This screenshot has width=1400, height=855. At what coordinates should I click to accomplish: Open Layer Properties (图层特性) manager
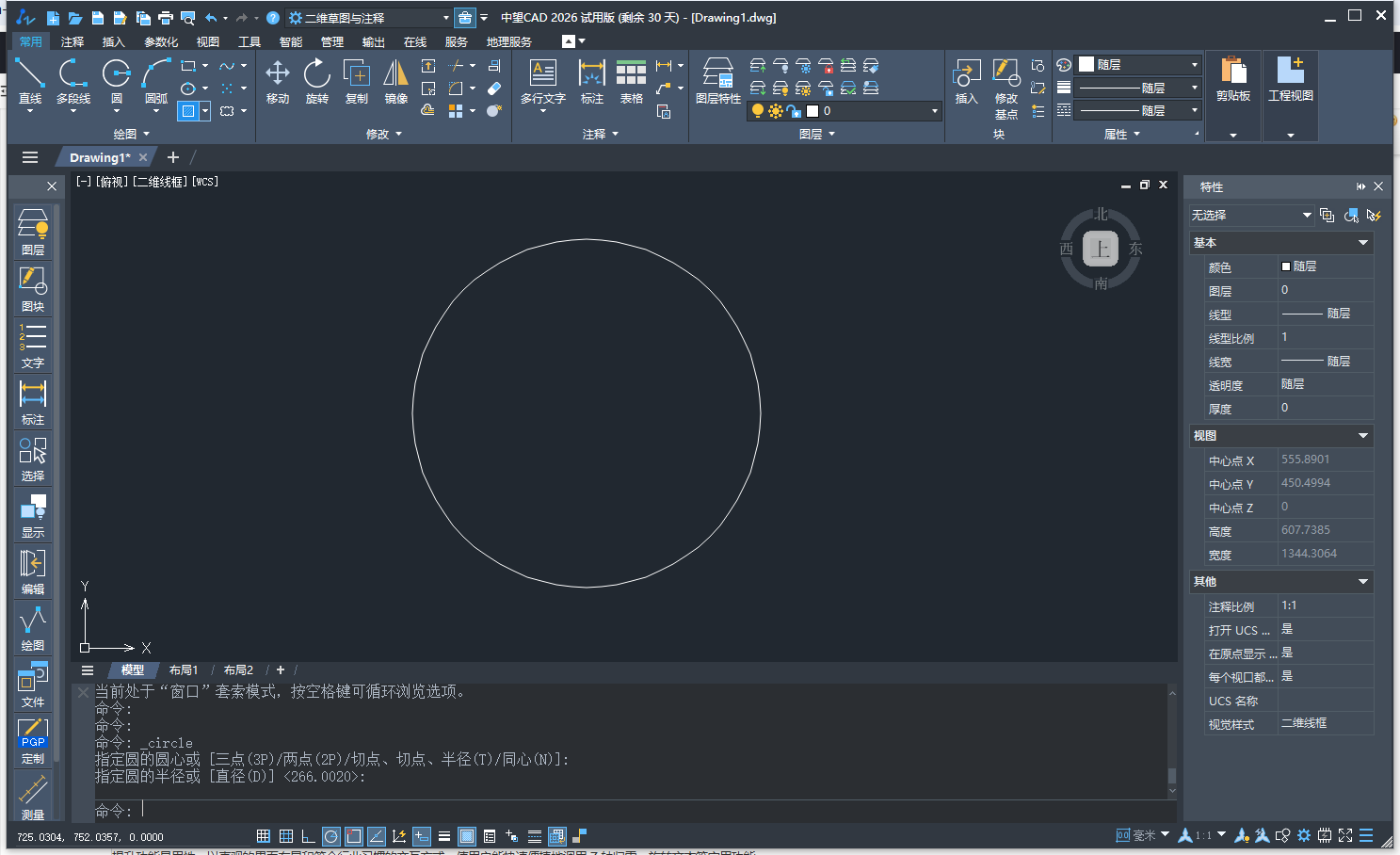718,81
